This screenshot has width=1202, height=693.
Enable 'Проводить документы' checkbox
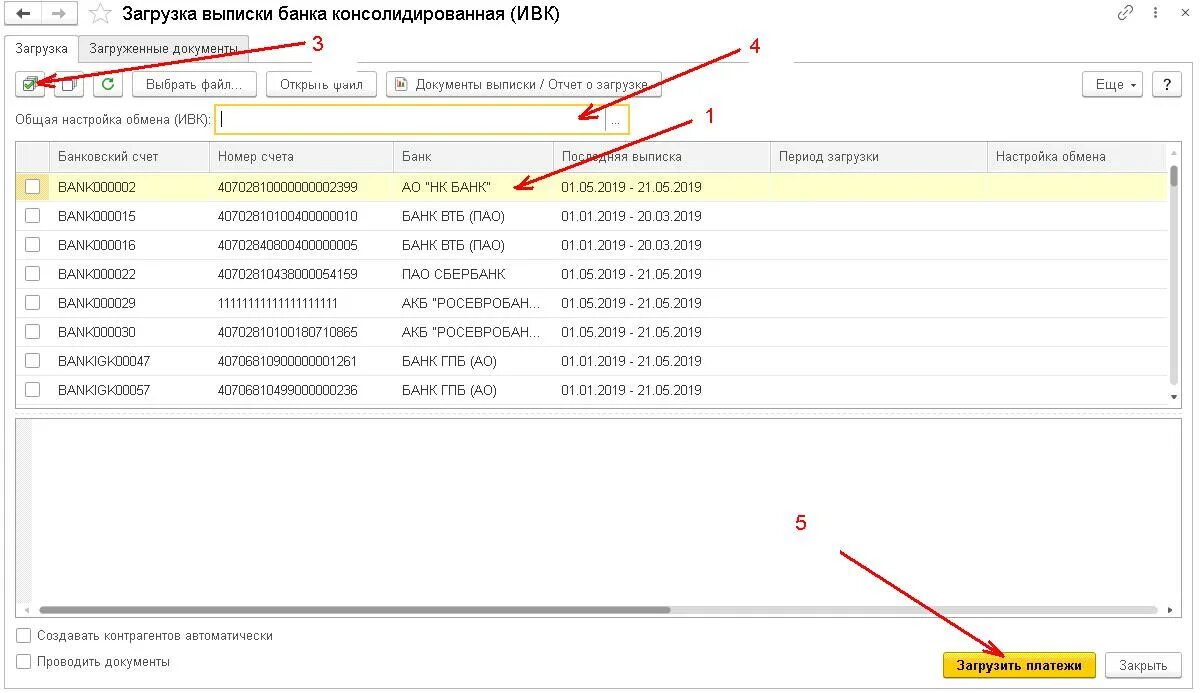tap(23, 662)
